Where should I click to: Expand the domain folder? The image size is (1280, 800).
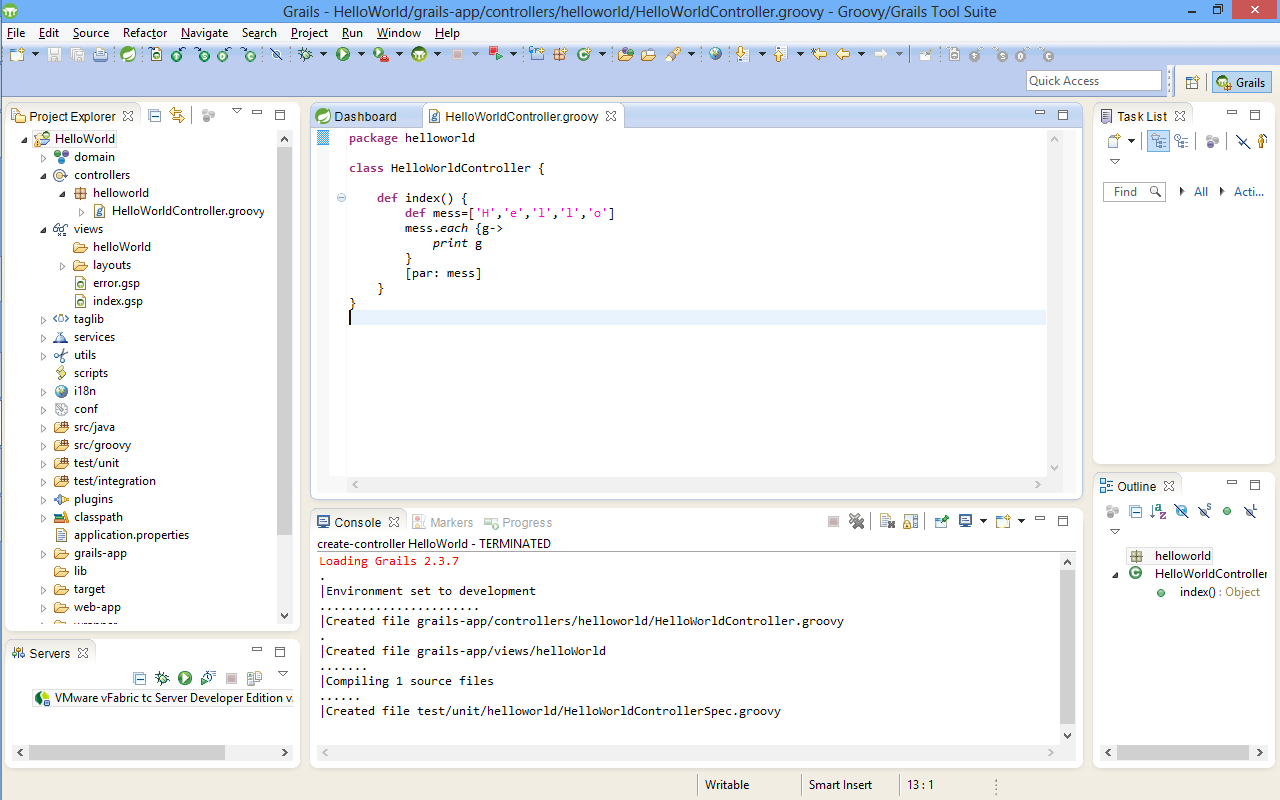[43, 157]
